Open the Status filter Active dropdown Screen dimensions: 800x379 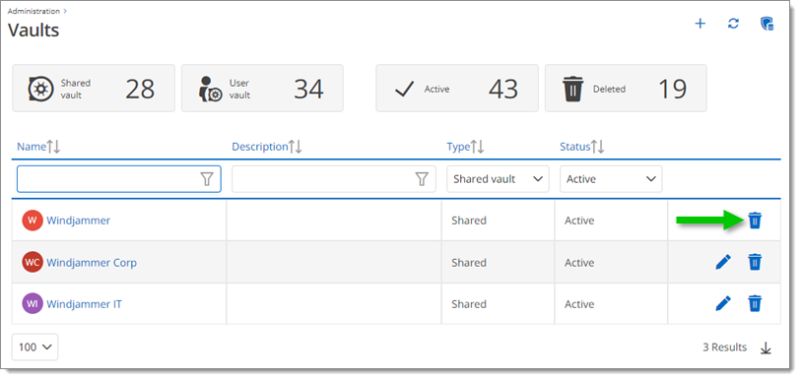pyautogui.click(x=611, y=179)
